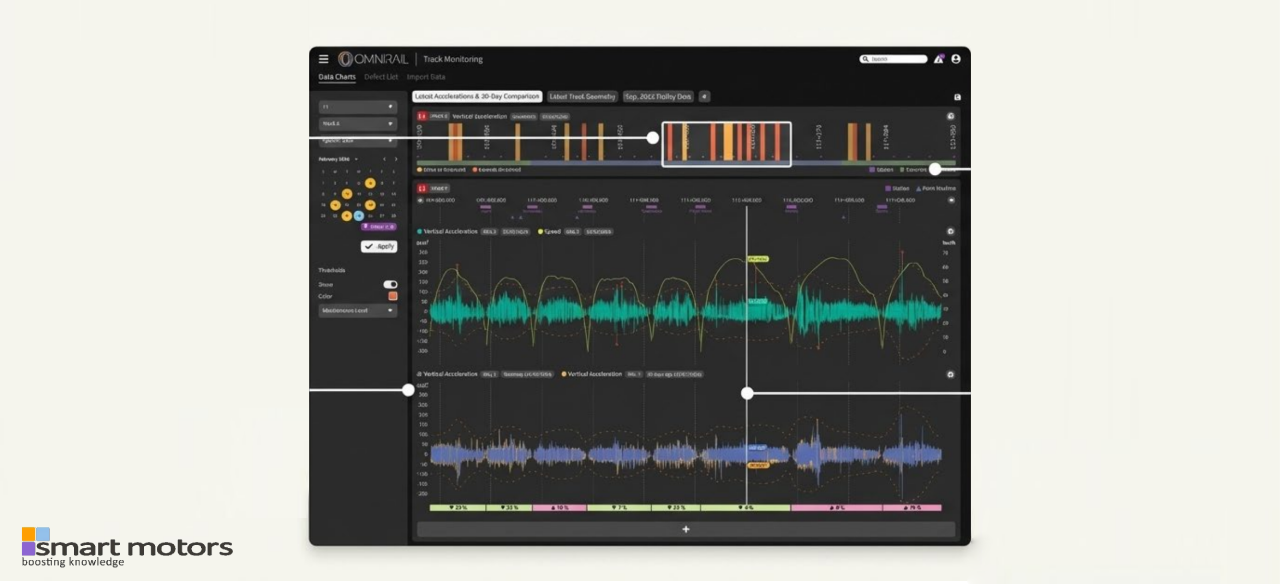Click the red icon of overview chart
1280x584 pixels.
pyautogui.click(x=422, y=117)
